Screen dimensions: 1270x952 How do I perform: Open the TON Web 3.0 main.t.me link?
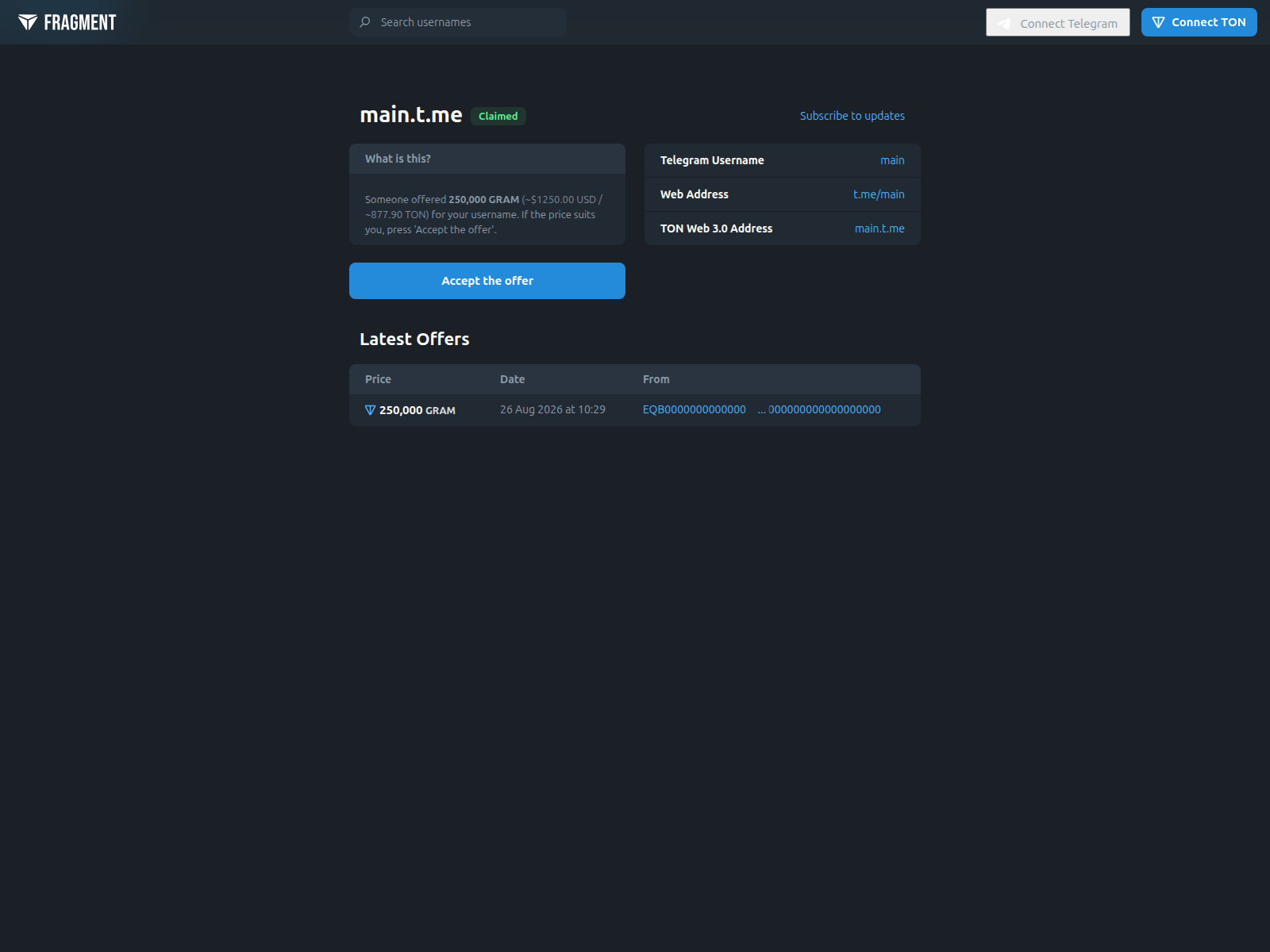tap(879, 228)
